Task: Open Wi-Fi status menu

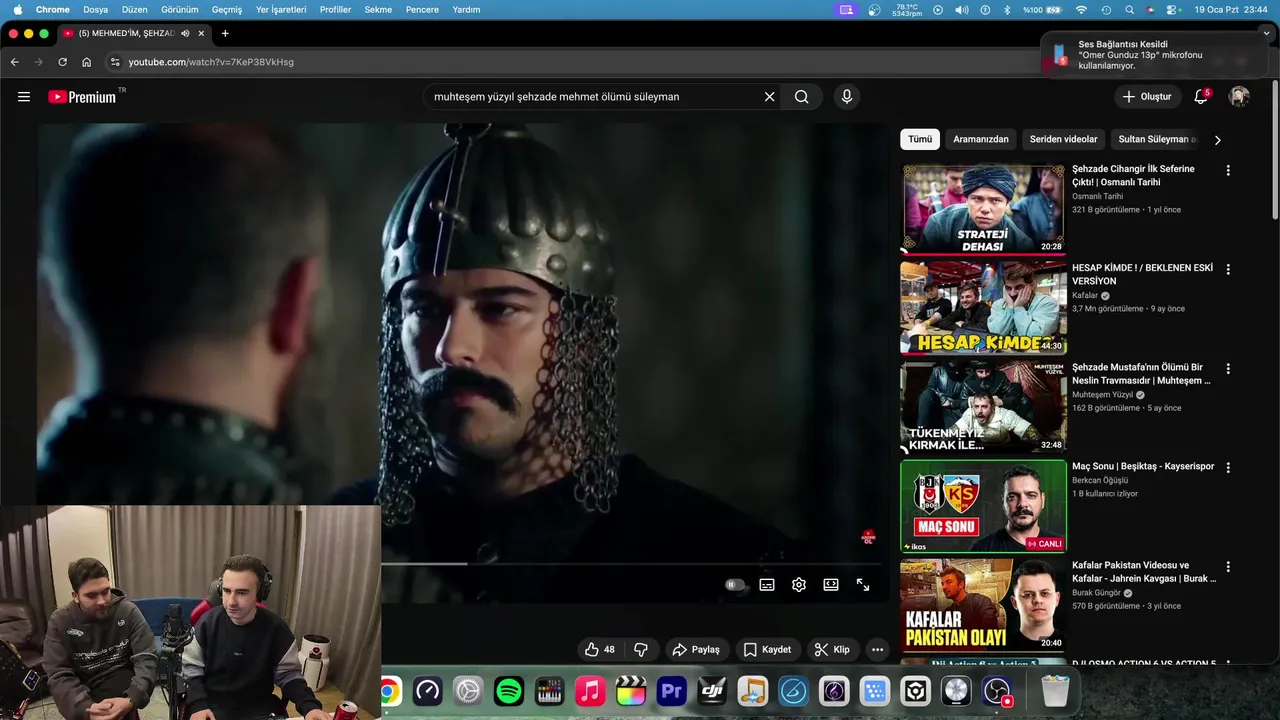Action: [1081, 9]
